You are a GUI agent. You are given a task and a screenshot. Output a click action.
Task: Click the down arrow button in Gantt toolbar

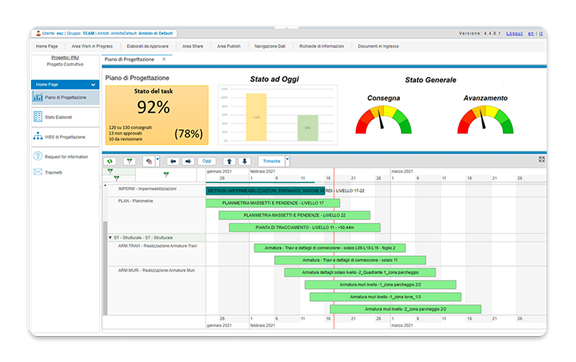pos(245,161)
